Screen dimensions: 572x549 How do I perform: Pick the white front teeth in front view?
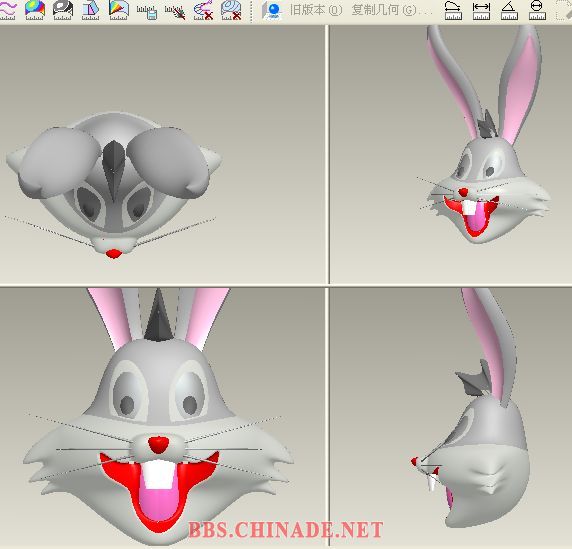coord(158,475)
